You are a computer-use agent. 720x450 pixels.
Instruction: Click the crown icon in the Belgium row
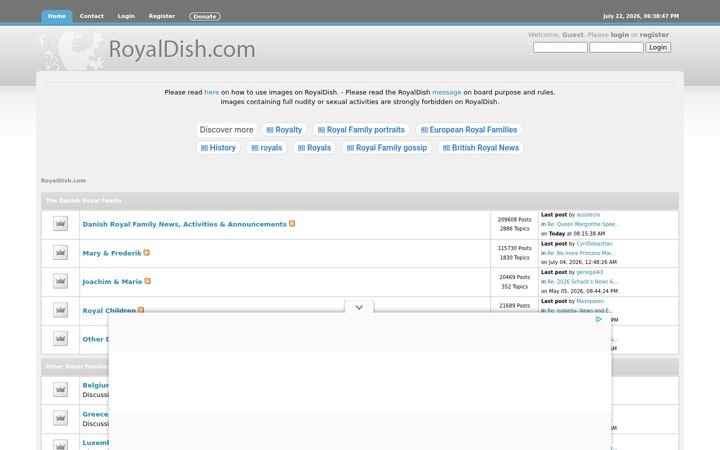pyautogui.click(x=60, y=389)
